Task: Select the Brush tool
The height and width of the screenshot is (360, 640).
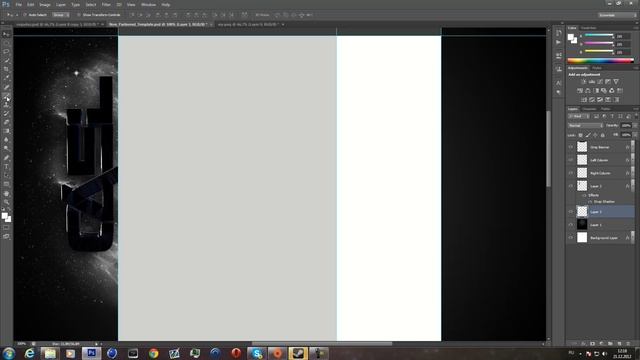Action: click(x=6, y=96)
